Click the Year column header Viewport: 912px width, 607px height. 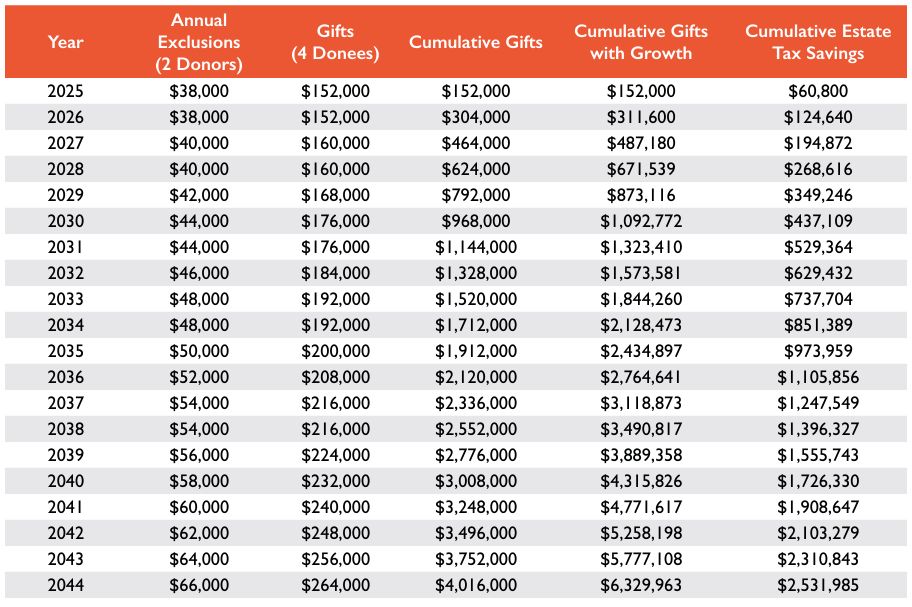pos(65,42)
